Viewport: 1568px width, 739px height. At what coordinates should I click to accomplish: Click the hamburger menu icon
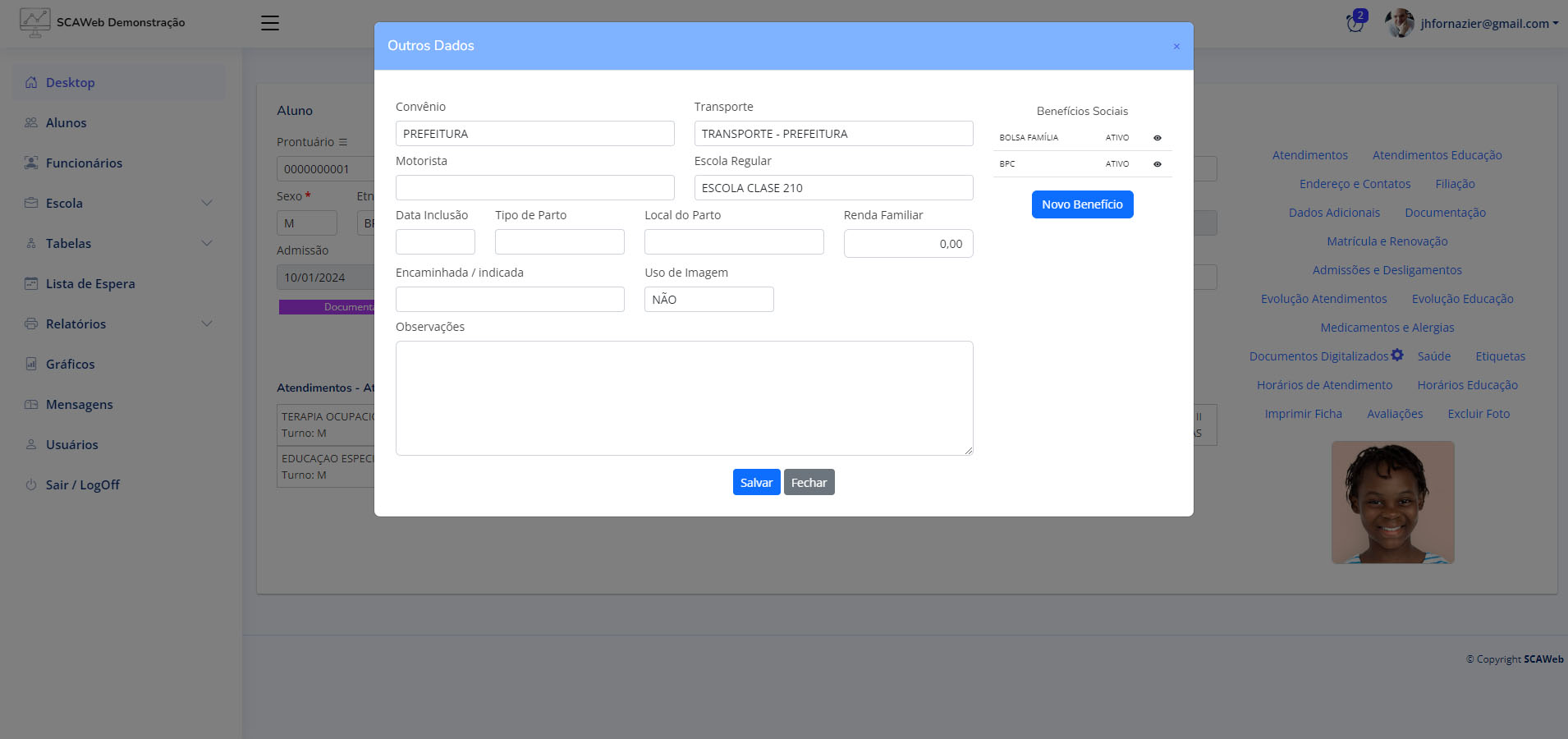pyautogui.click(x=270, y=23)
